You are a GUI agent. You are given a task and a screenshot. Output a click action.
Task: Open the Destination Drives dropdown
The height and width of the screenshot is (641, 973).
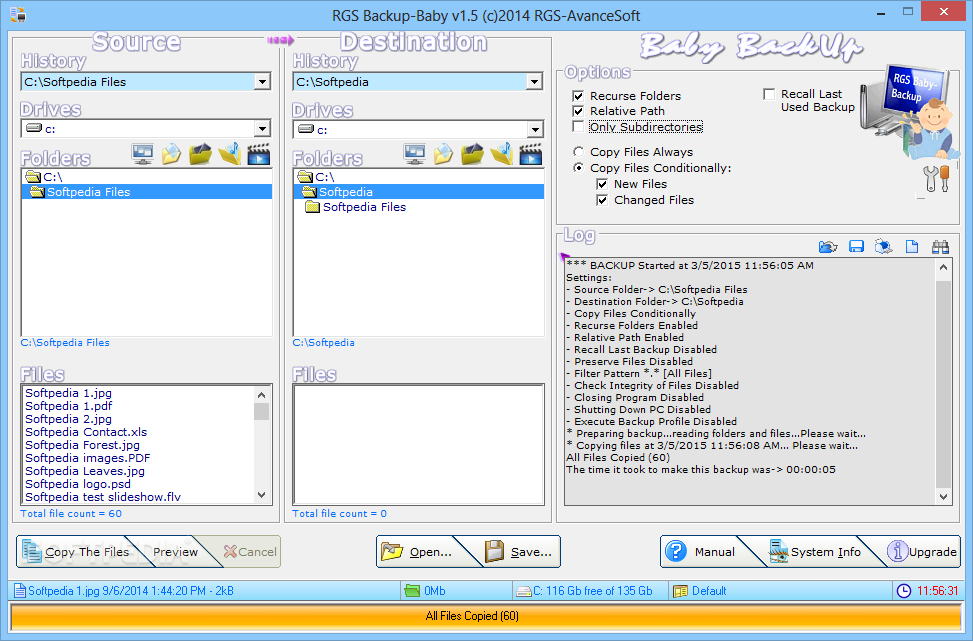click(534, 129)
